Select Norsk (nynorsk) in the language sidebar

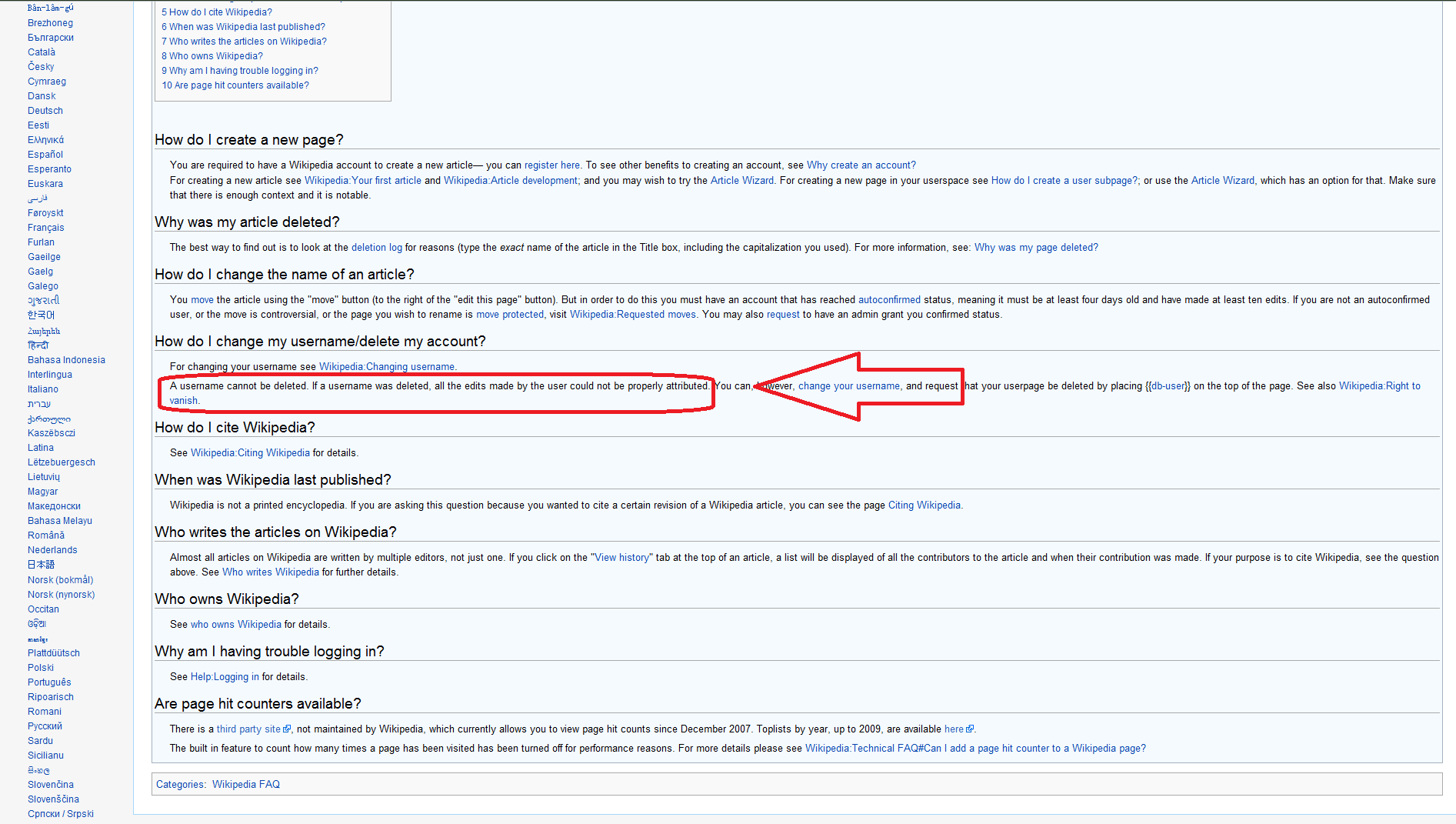61,595
